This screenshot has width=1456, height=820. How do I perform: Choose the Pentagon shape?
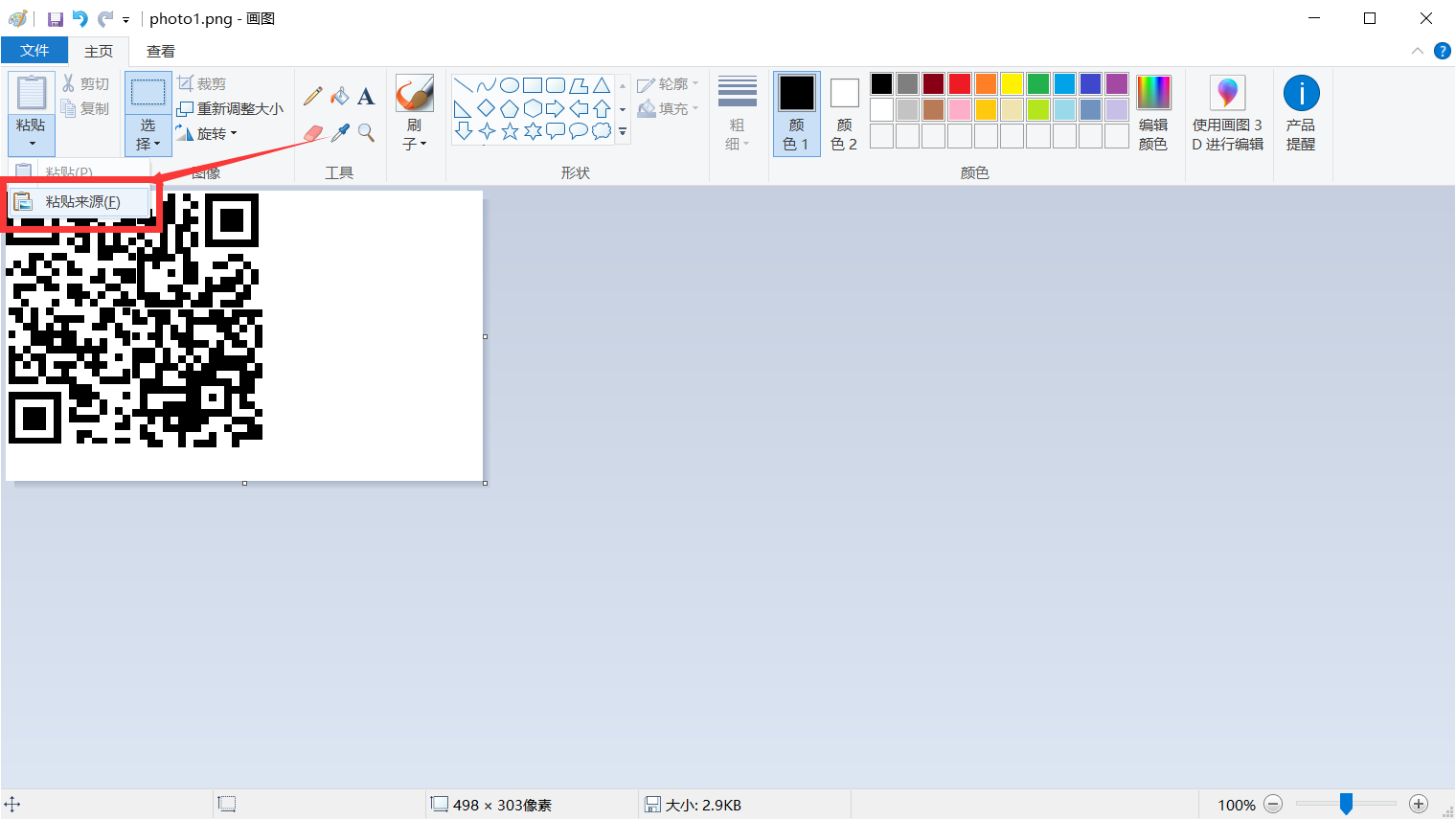(510, 108)
